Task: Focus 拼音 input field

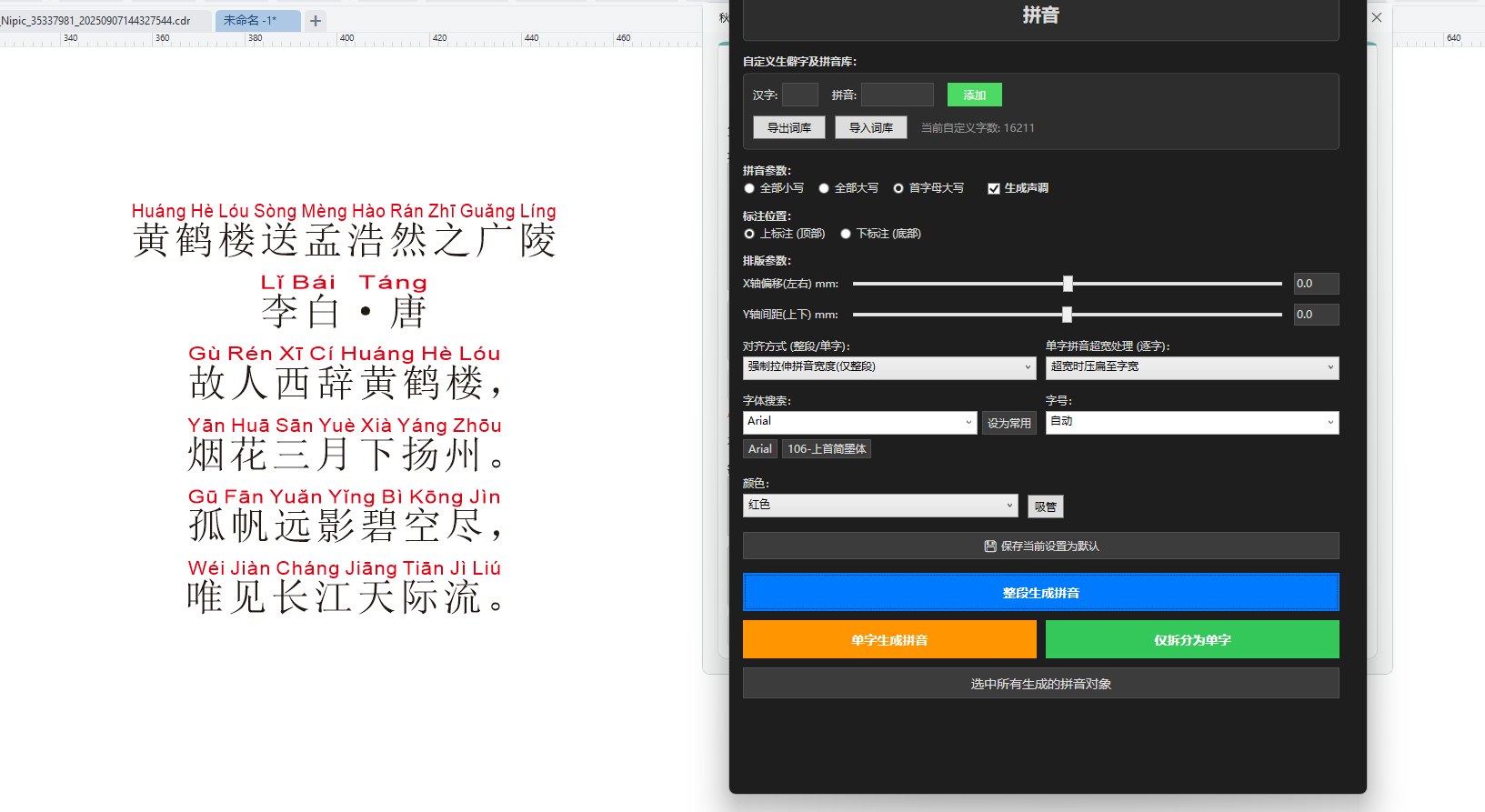Action: [x=898, y=95]
